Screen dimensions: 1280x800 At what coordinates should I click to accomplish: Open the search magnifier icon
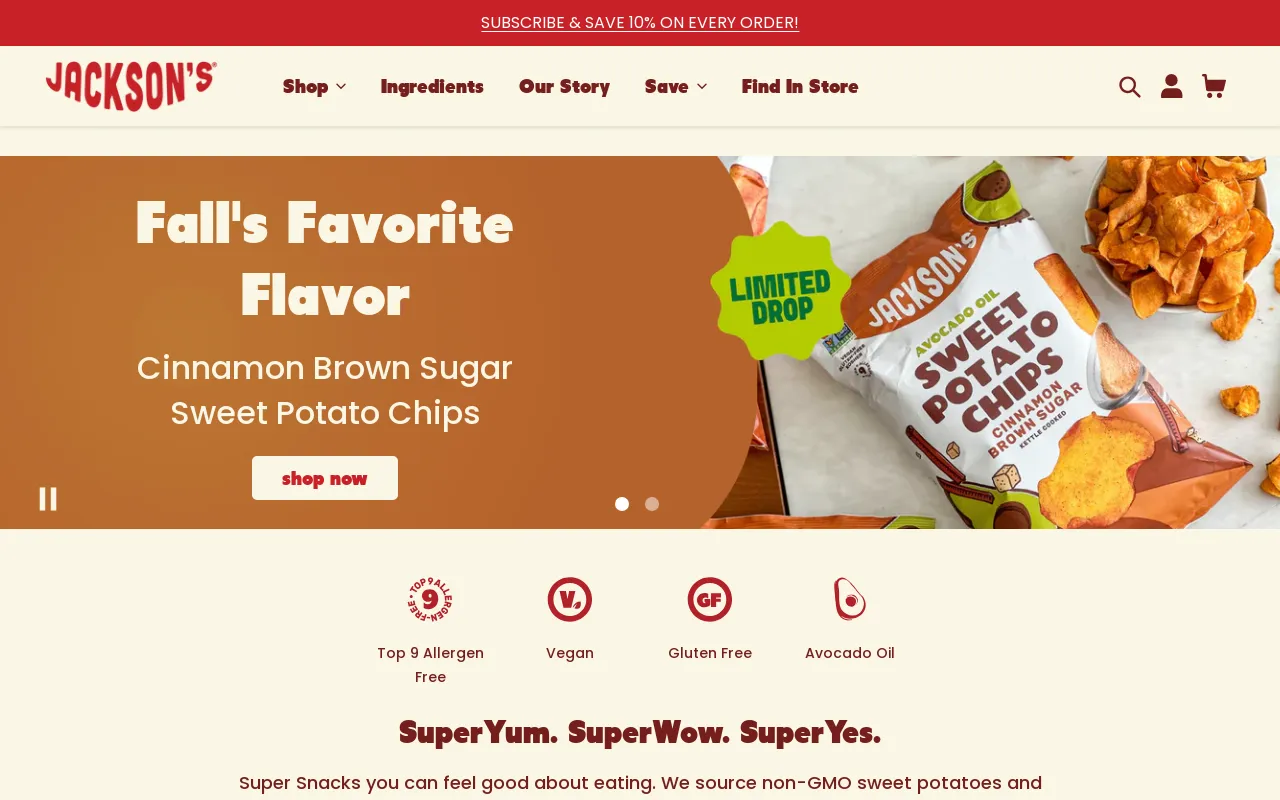click(x=1130, y=87)
